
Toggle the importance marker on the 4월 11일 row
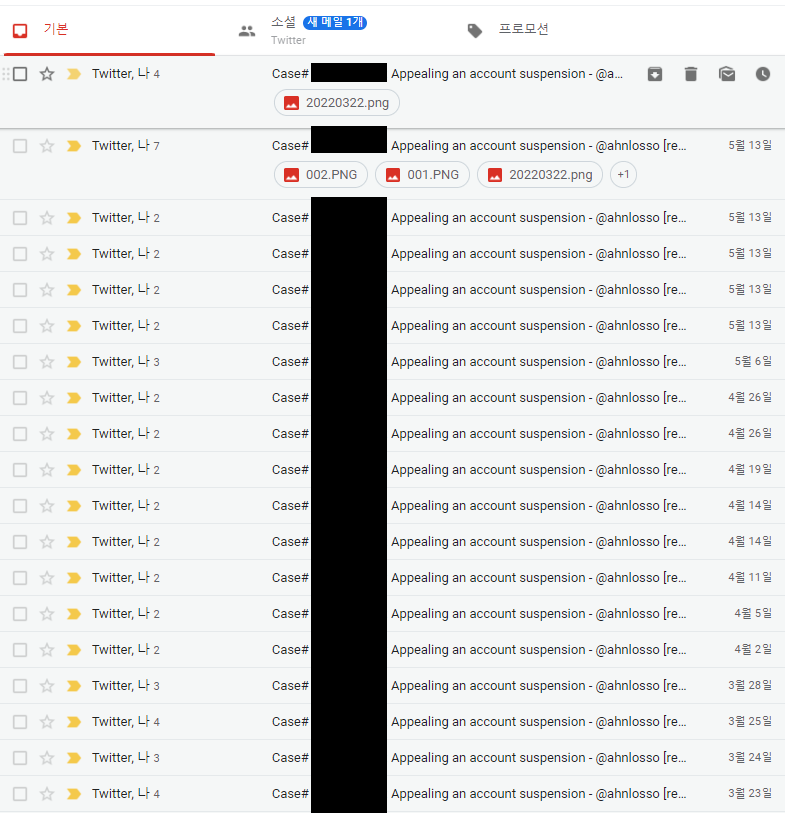[74, 578]
